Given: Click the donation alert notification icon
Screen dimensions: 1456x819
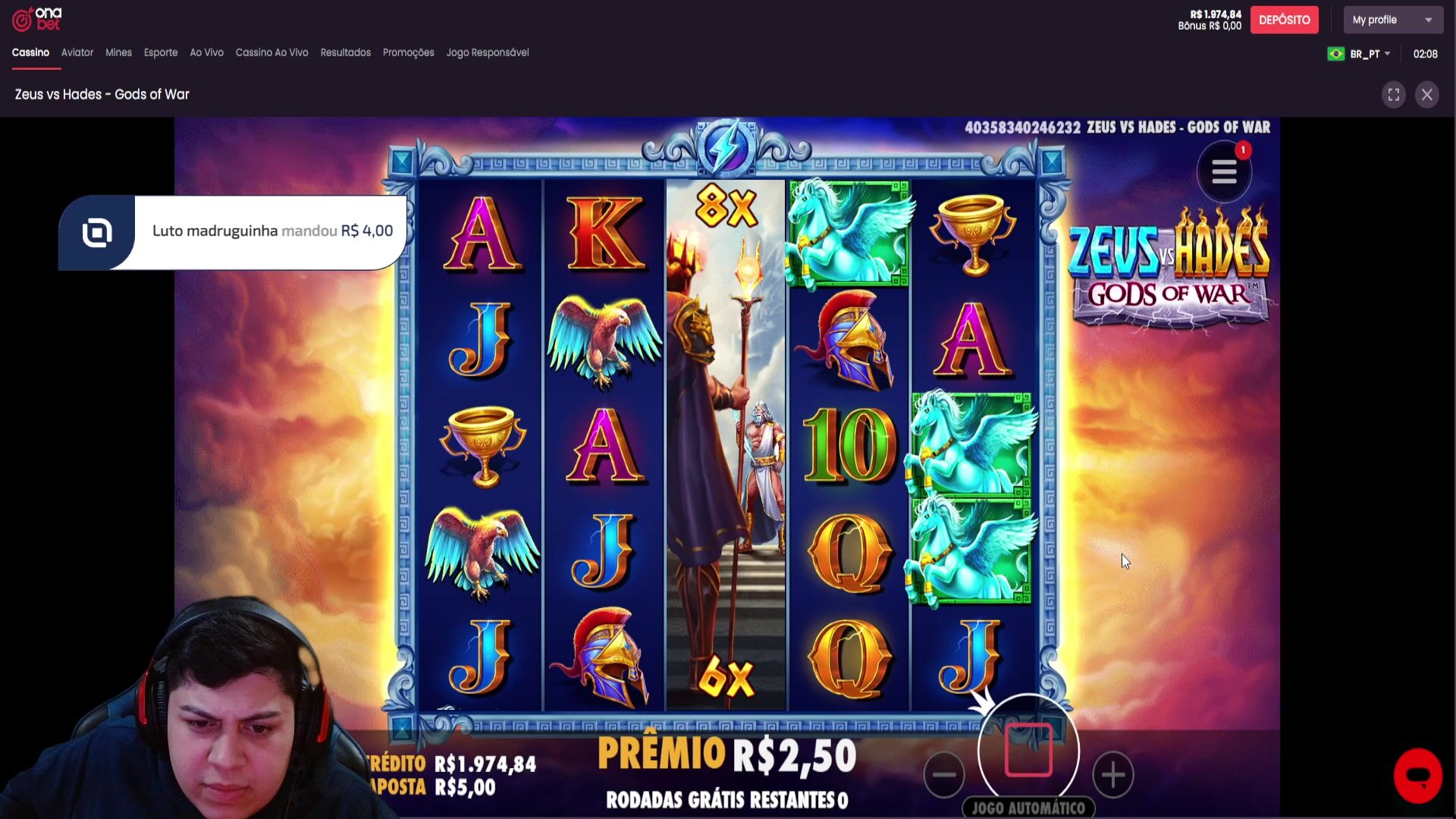Looking at the screenshot, I should click(97, 233).
